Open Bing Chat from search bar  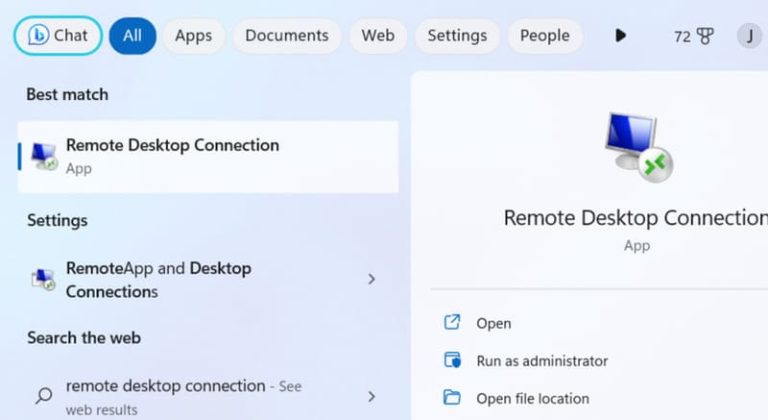(x=58, y=35)
